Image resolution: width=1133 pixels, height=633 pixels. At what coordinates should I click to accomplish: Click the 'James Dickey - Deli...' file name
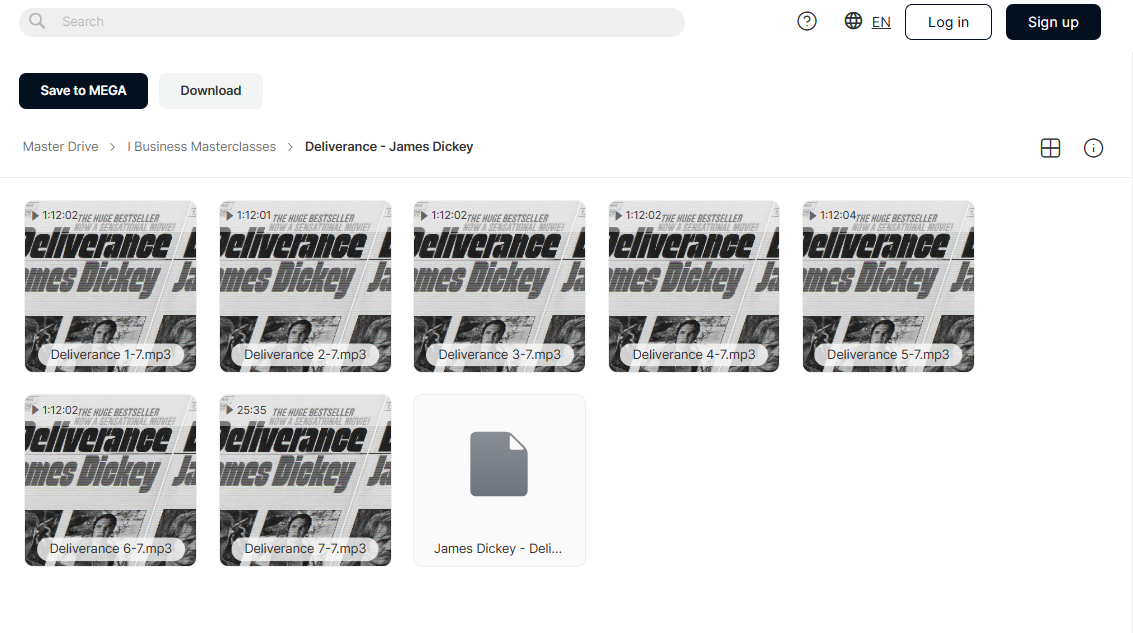coord(498,549)
